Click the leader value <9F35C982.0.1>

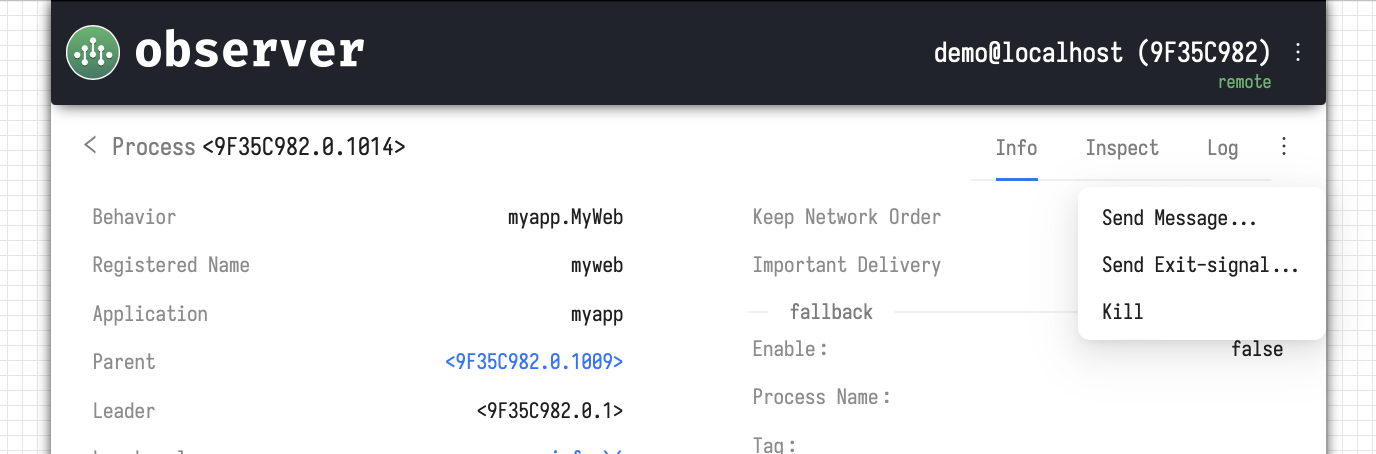tap(549, 410)
